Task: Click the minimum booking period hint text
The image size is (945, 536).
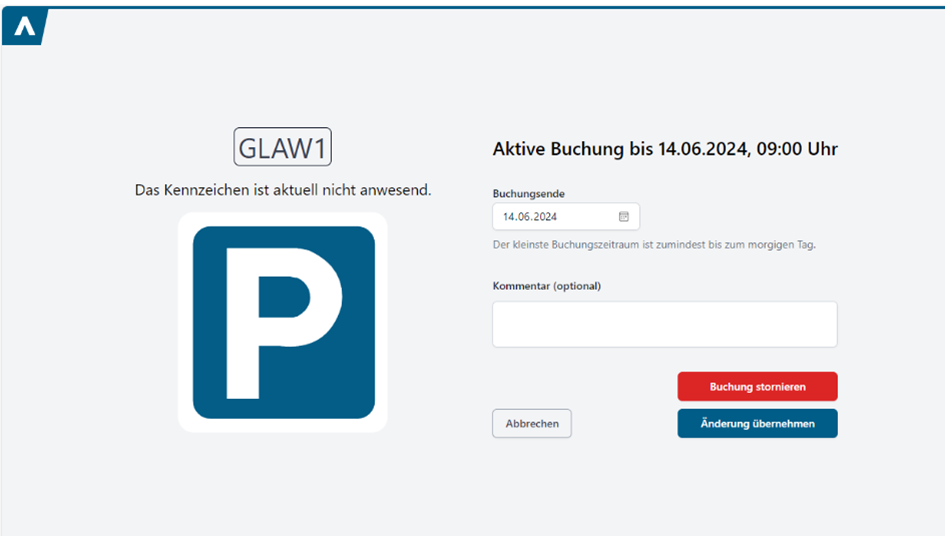Action: click(x=654, y=245)
